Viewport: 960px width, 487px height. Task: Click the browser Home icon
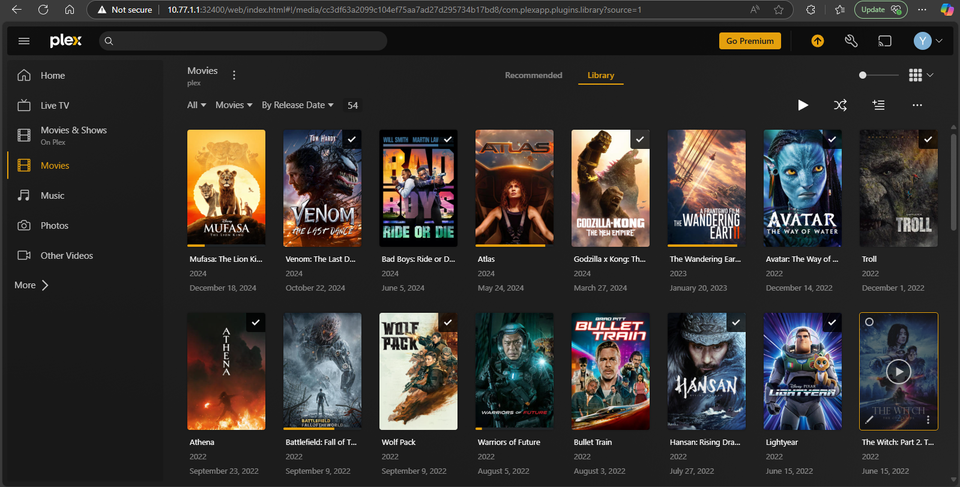(x=69, y=10)
